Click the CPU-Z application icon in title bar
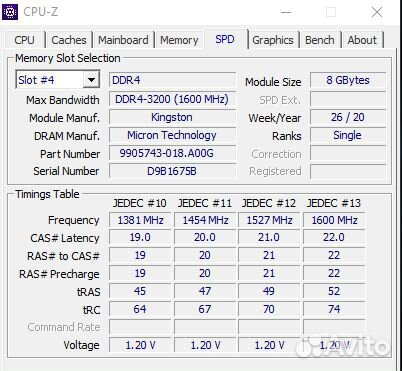 coord(10,12)
